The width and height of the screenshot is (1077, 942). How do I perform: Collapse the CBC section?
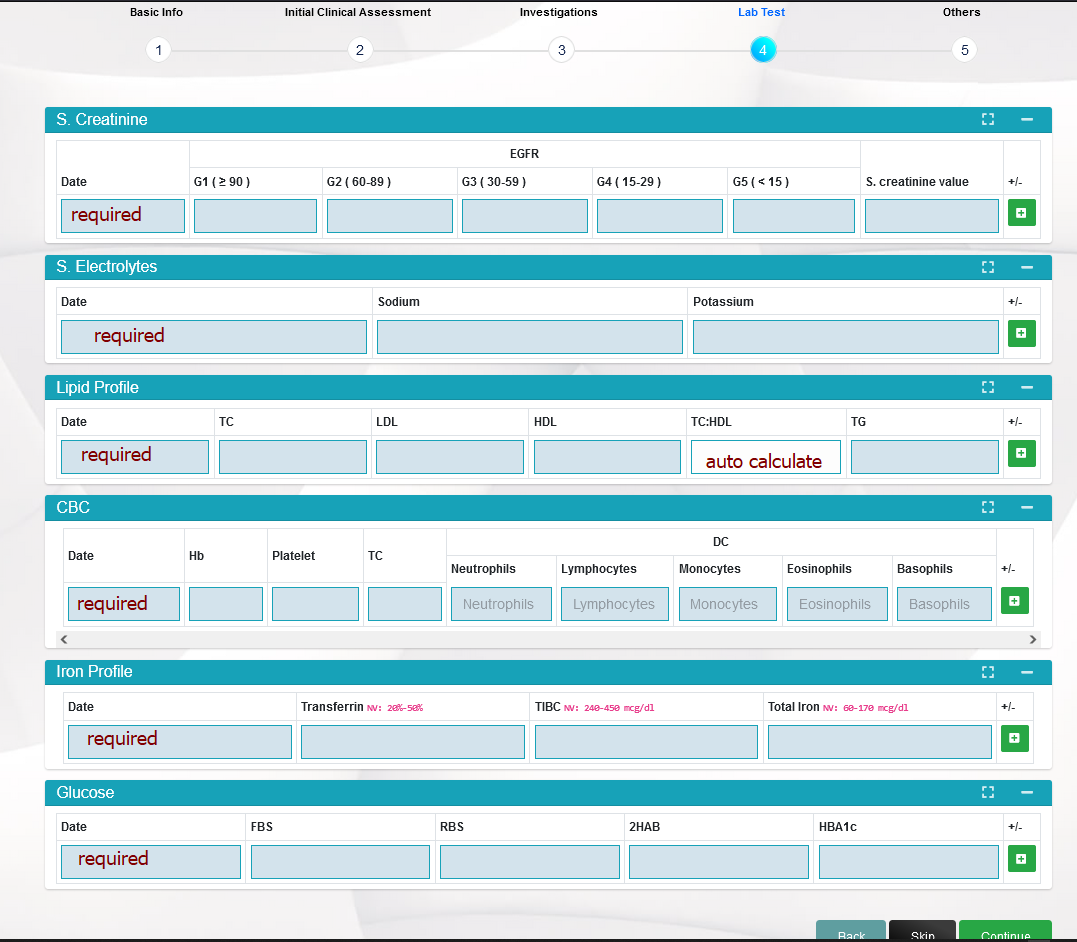pos(1027,507)
